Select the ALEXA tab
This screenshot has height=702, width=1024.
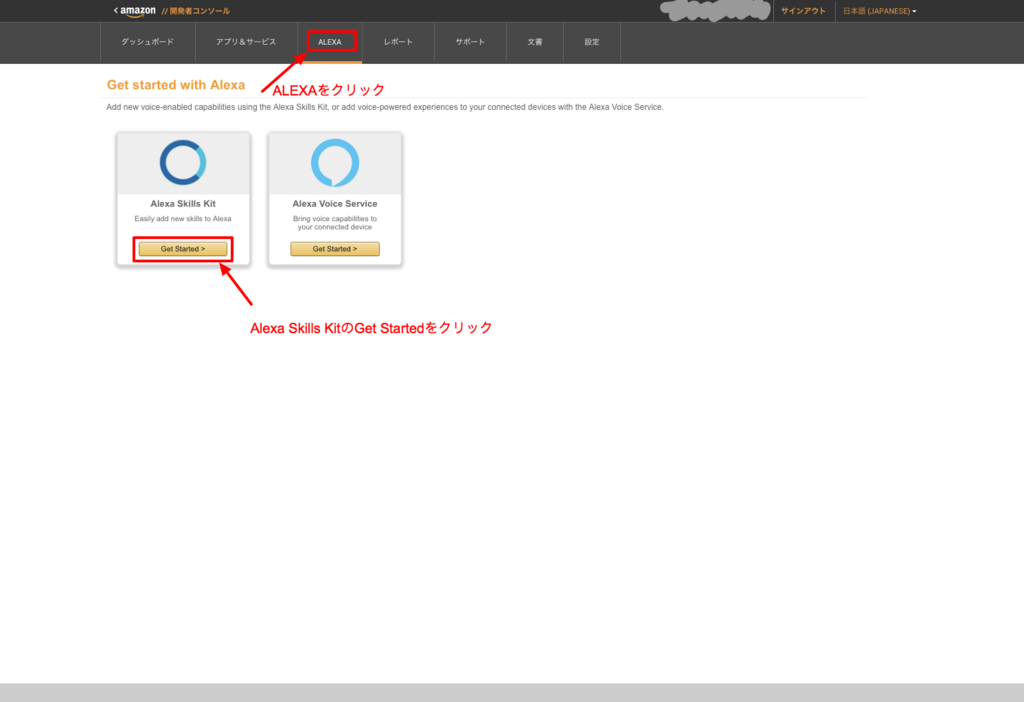coord(330,42)
